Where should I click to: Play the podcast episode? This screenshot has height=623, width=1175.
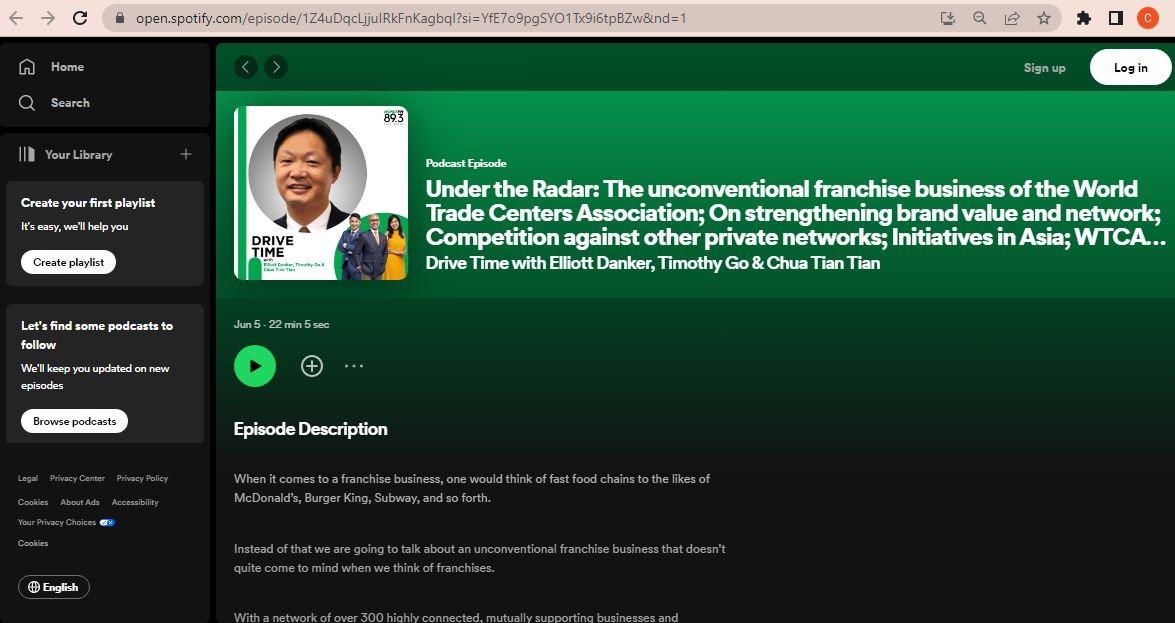tap(255, 366)
